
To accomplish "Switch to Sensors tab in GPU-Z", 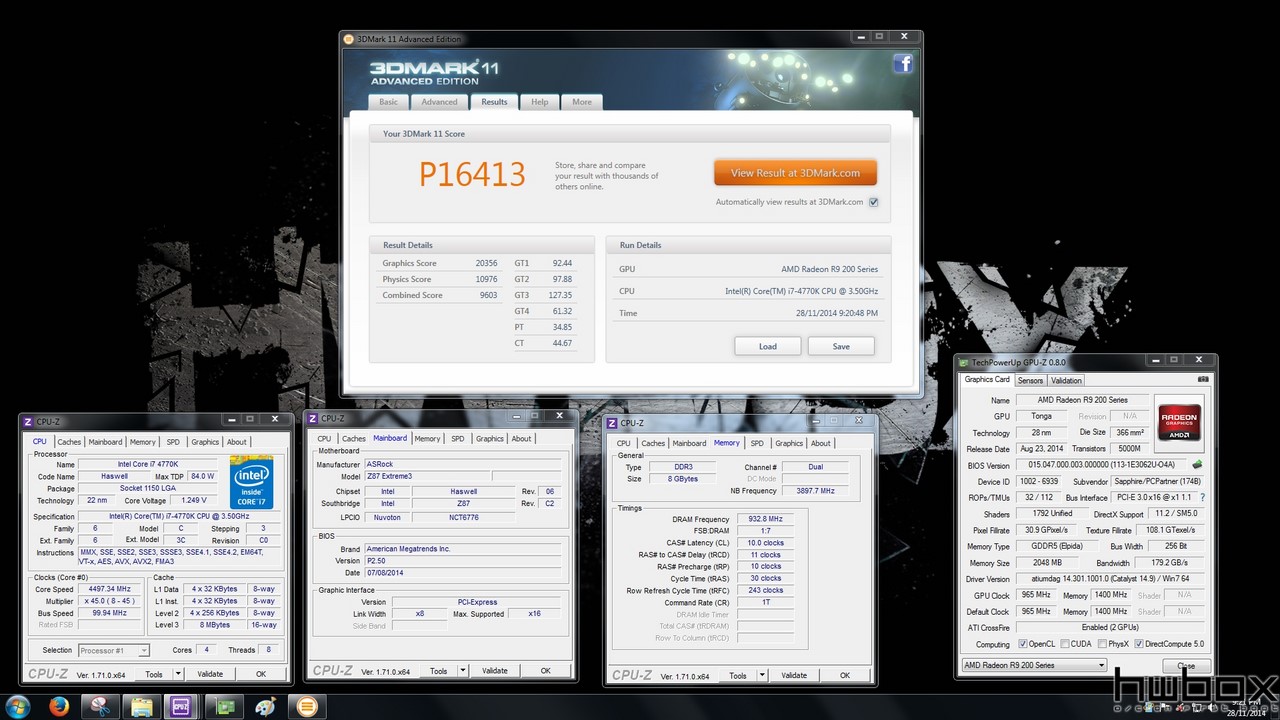I will 1030,380.
